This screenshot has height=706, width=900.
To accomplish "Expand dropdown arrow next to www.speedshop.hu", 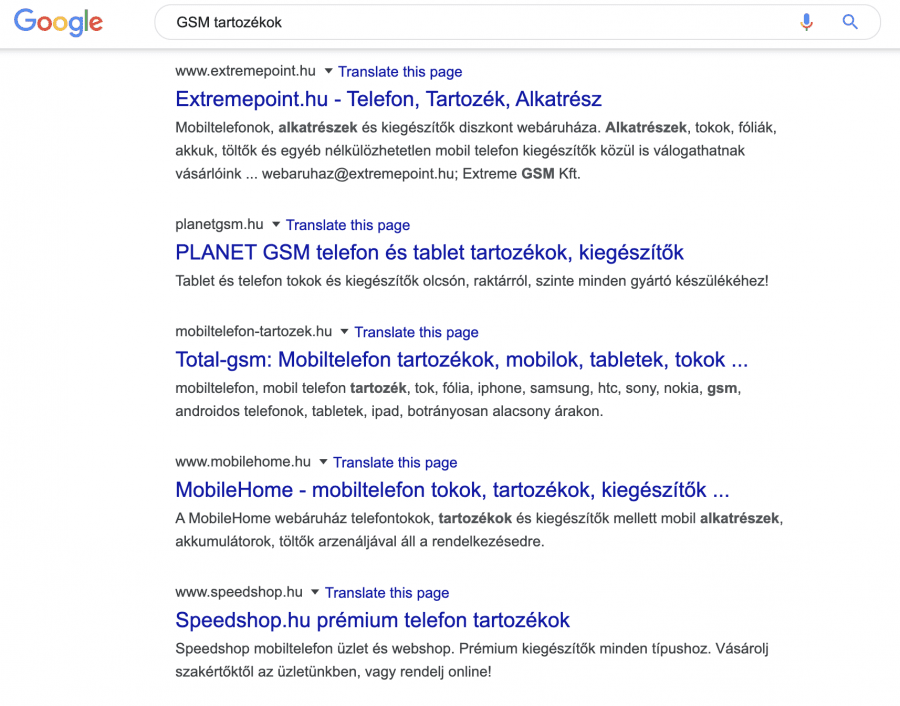I will click(x=315, y=592).
